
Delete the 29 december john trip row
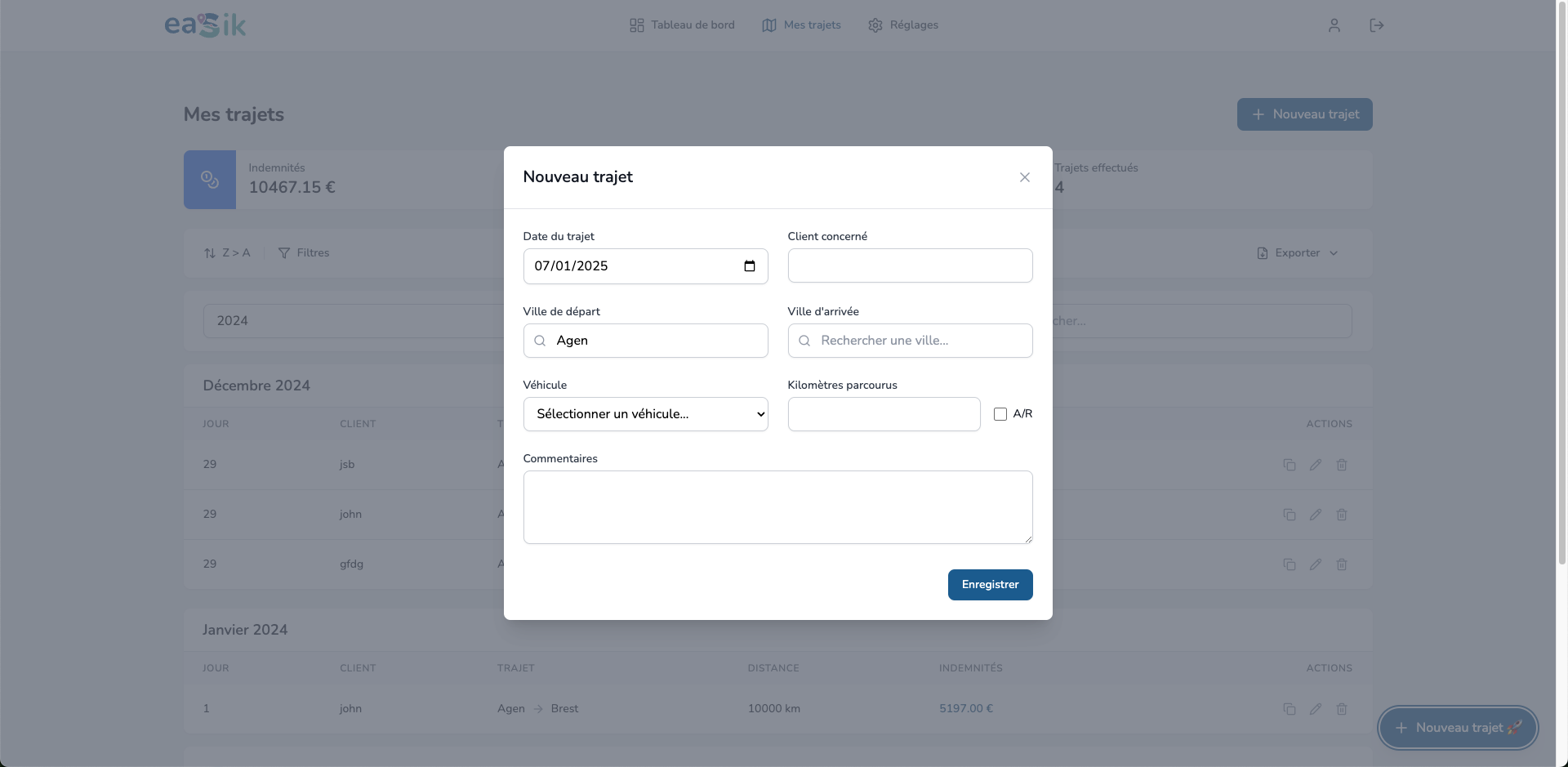[x=1342, y=515]
